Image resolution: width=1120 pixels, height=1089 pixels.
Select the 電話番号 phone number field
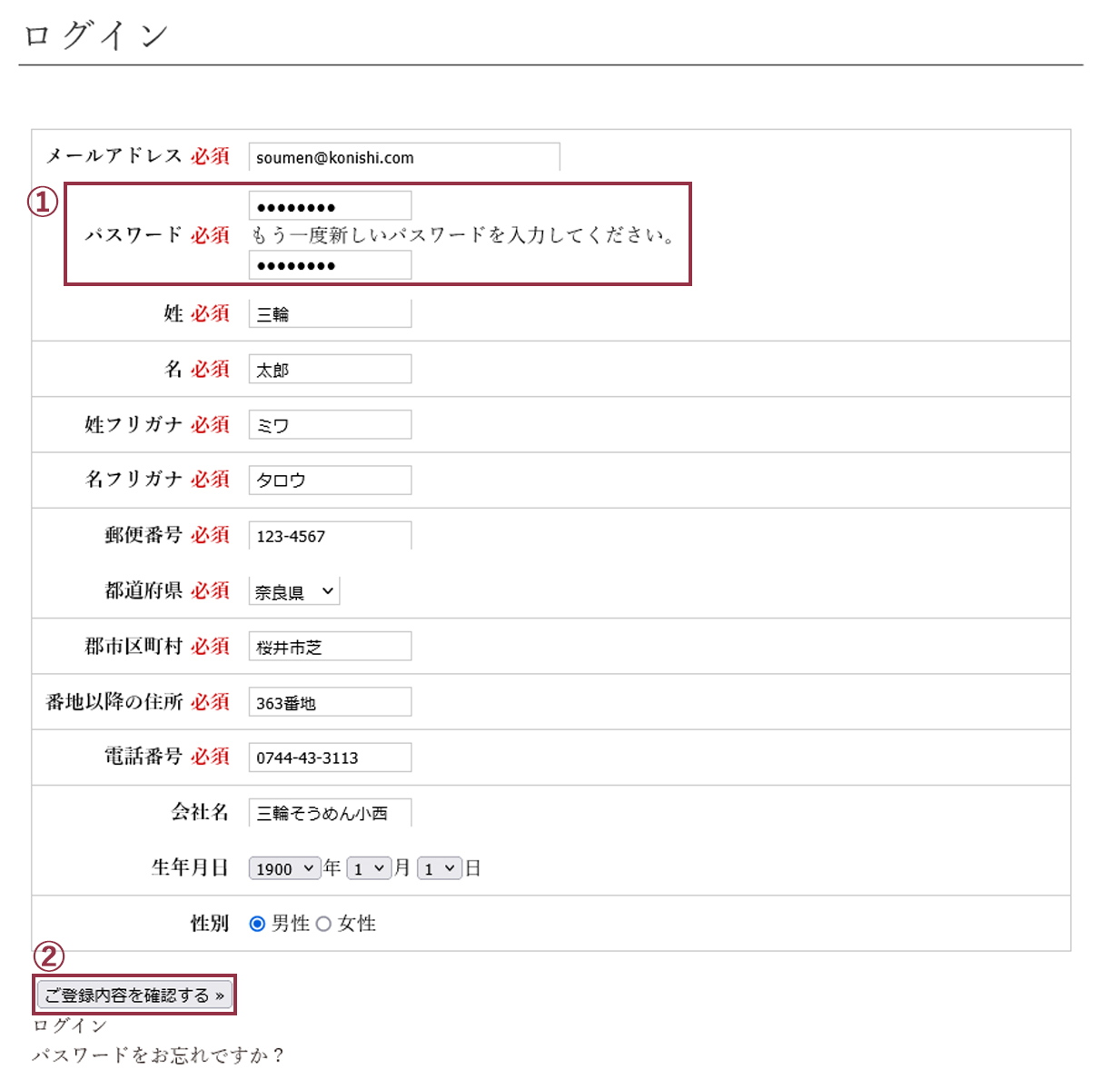tap(330, 757)
